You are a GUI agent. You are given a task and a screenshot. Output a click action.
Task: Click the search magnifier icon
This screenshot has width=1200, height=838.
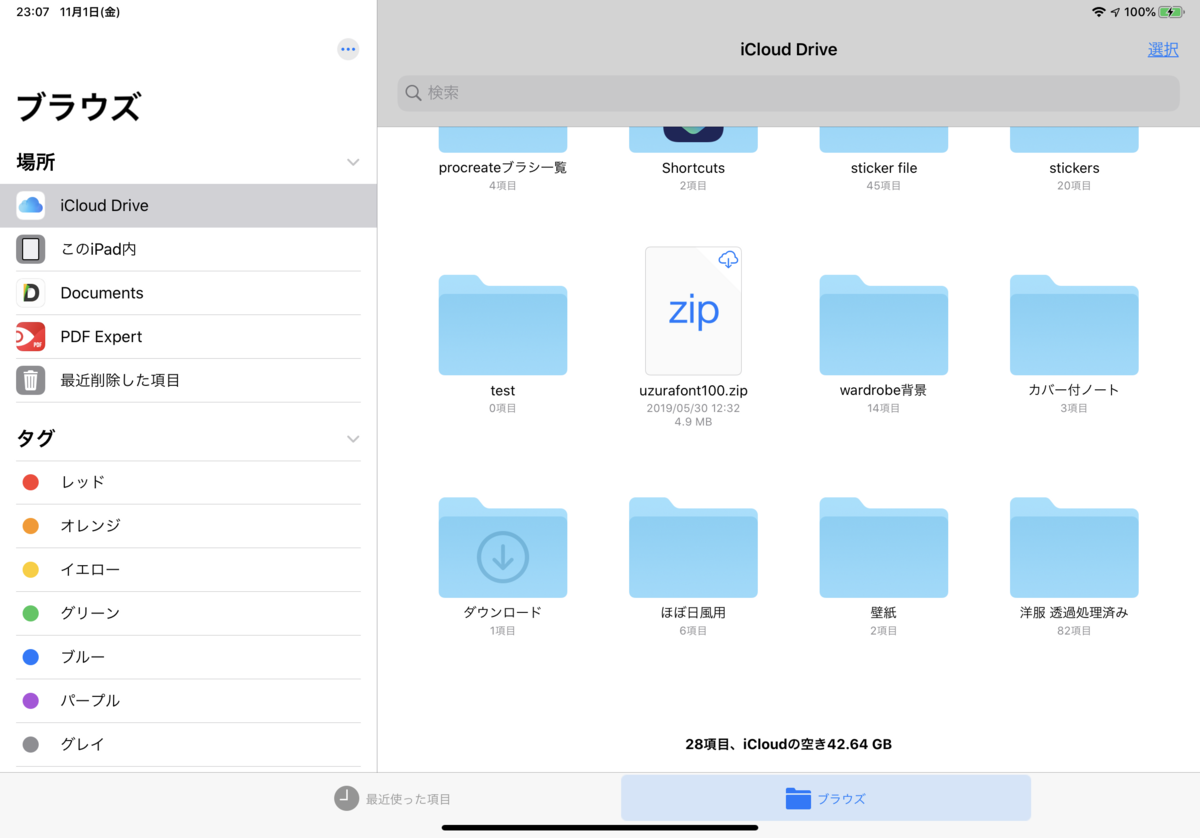(x=414, y=93)
